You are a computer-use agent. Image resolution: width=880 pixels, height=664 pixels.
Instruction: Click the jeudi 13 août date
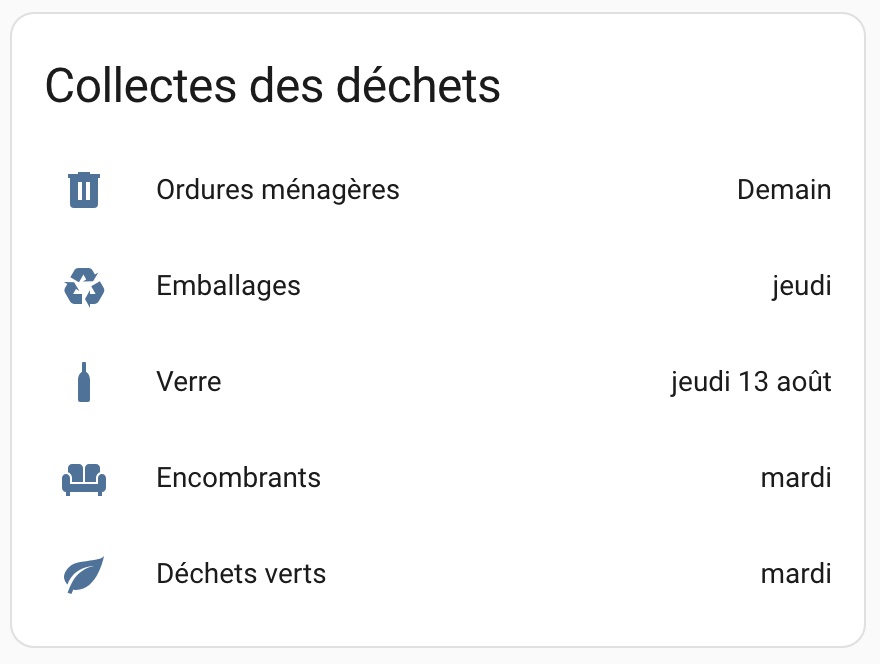pyautogui.click(x=751, y=382)
